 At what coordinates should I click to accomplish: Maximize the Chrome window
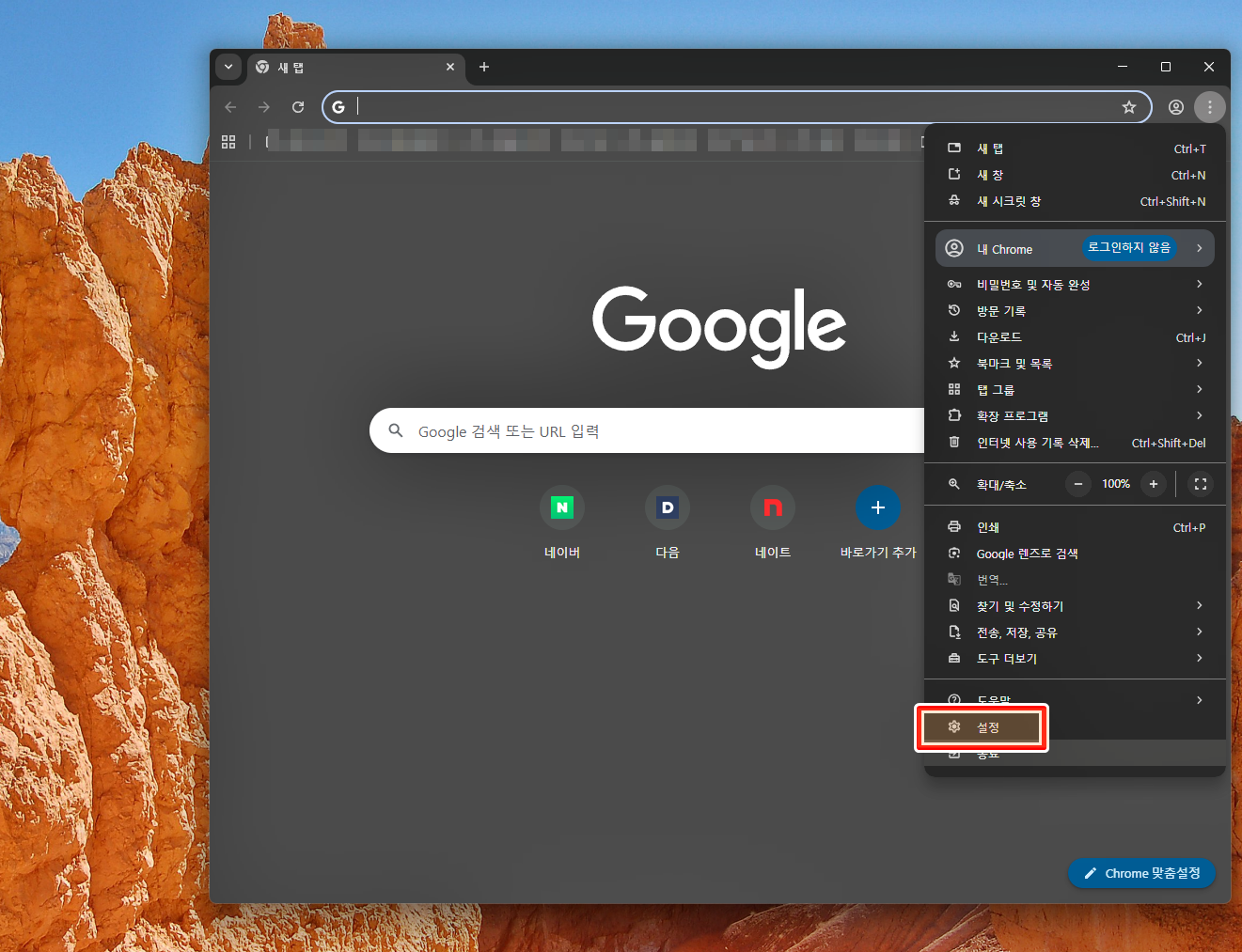(x=1166, y=67)
